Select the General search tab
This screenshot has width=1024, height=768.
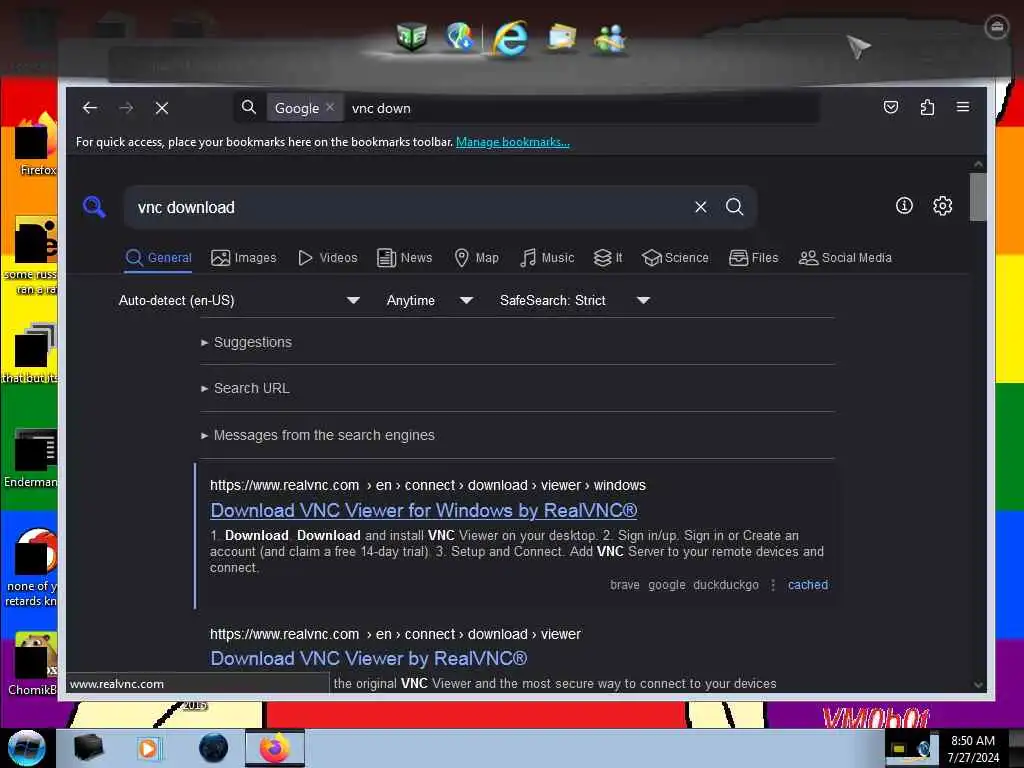coord(159,258)
